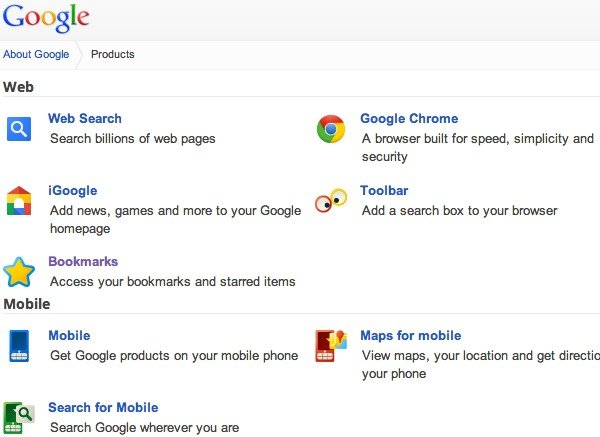Open the Toolbar link
Screen dimensions: 600x437
pyautogui.click(x=384, y=191)
